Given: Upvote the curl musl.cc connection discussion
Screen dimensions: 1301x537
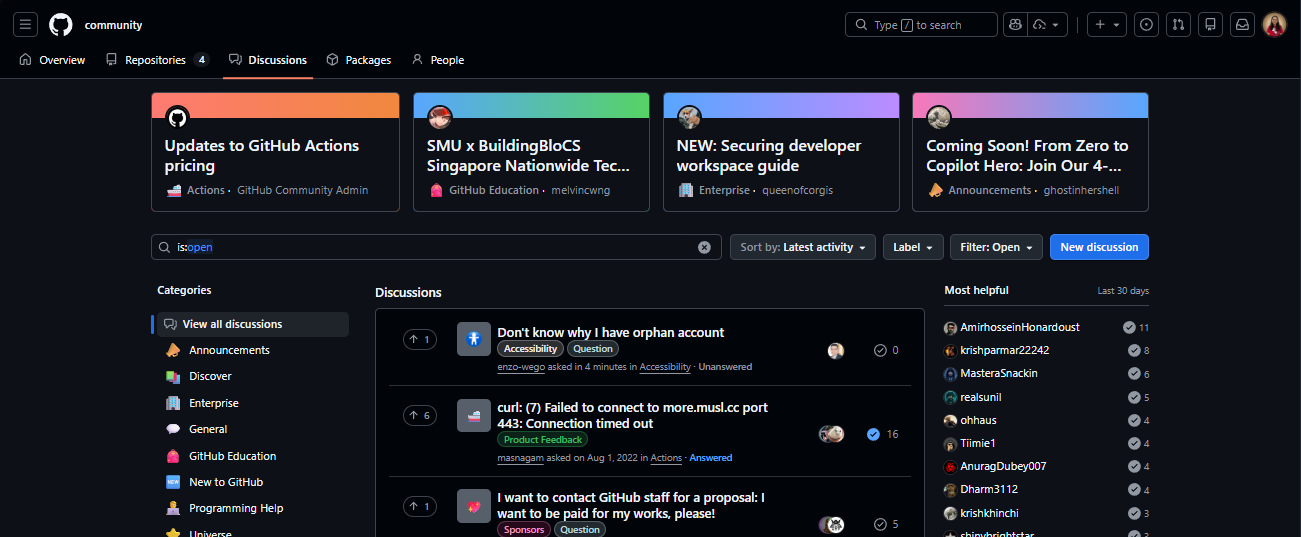Looking at the screenshot, I should (420, 415).
